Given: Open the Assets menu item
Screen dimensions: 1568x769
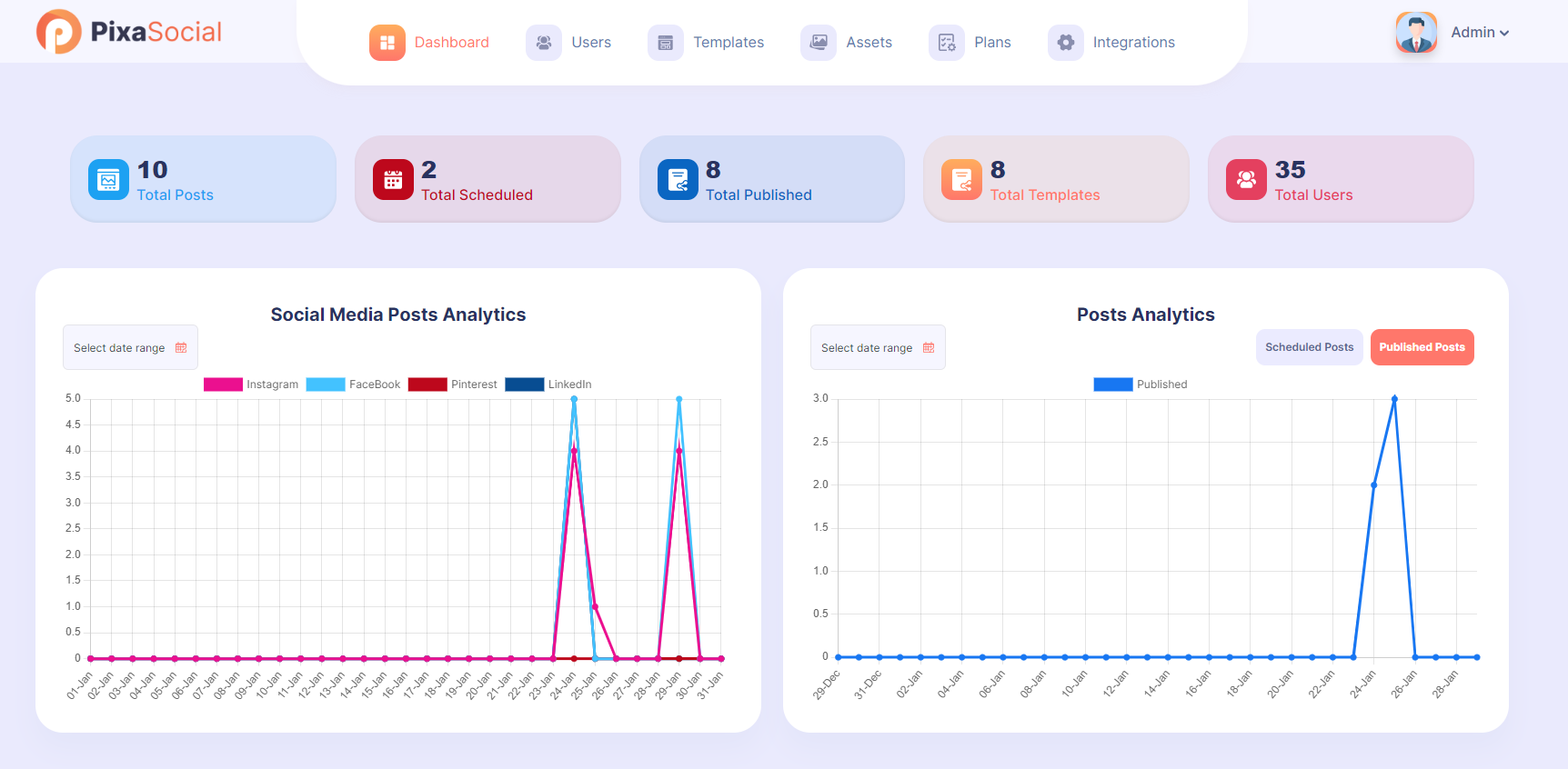Looking at the screenshot, I should [x=847, y=43].
